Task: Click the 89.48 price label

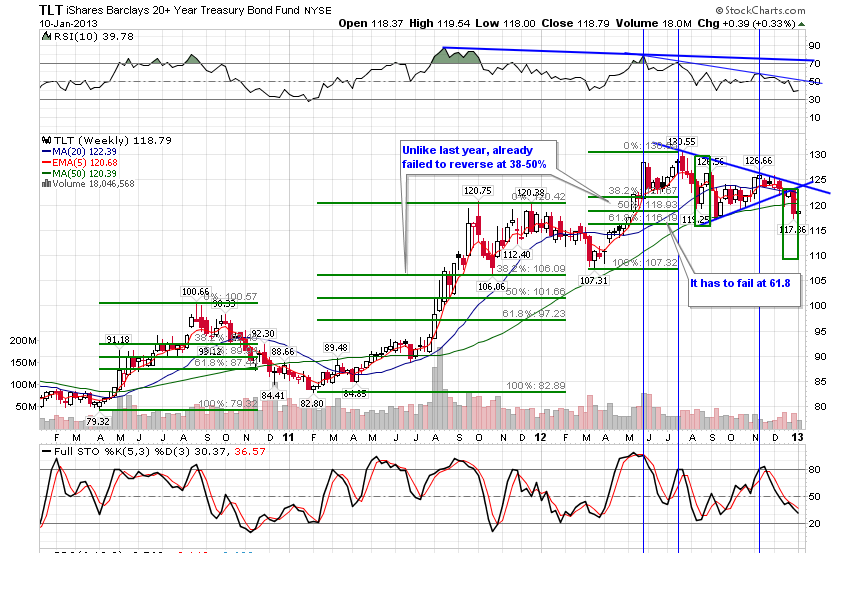Action: click(335, 347)
